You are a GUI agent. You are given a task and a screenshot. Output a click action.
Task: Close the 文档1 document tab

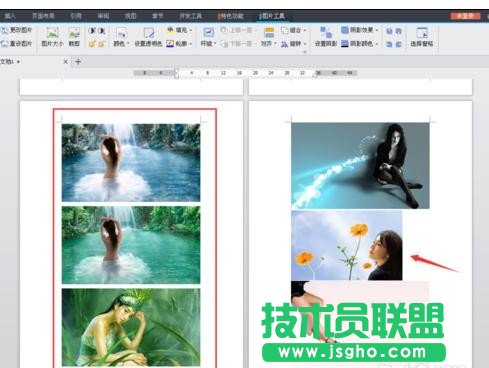66,61
